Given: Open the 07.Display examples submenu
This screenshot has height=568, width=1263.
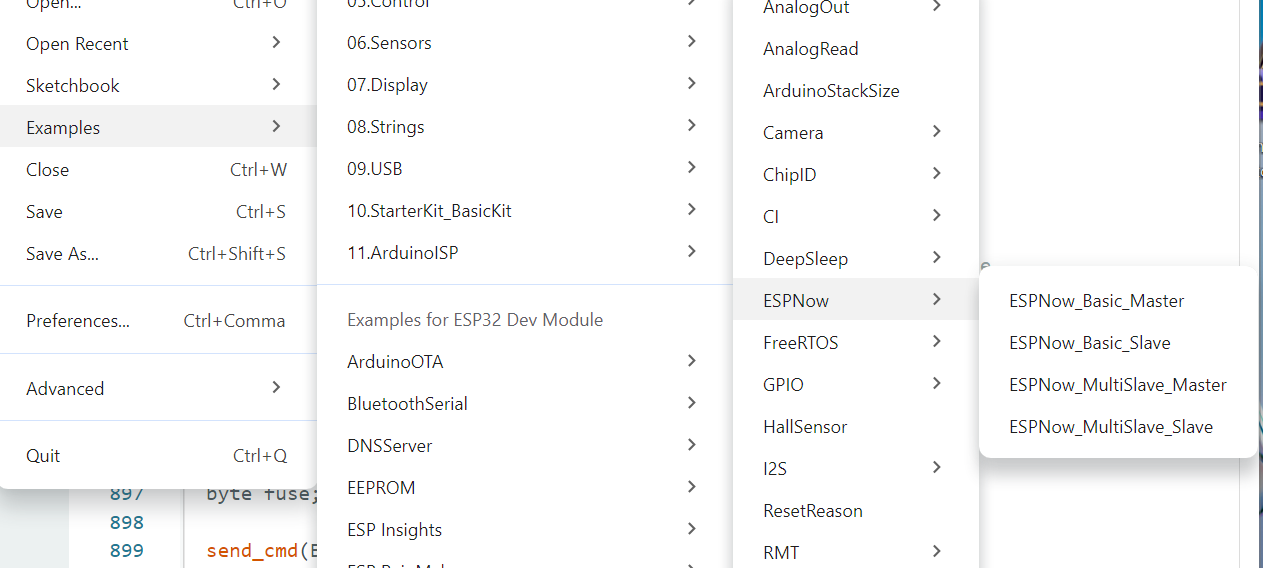Looking at the screenshot, I should pyautogui.click(x=387, y=85).
